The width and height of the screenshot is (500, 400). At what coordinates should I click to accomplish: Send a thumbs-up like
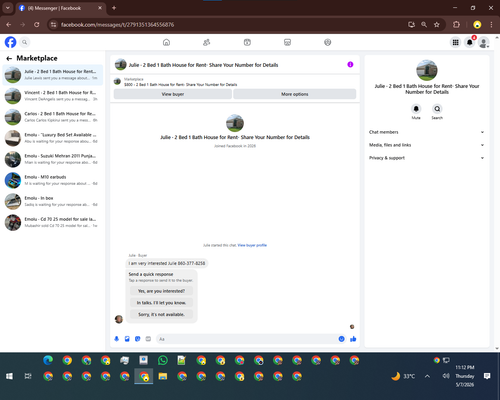pyautogui.click(x=353, y=339)
